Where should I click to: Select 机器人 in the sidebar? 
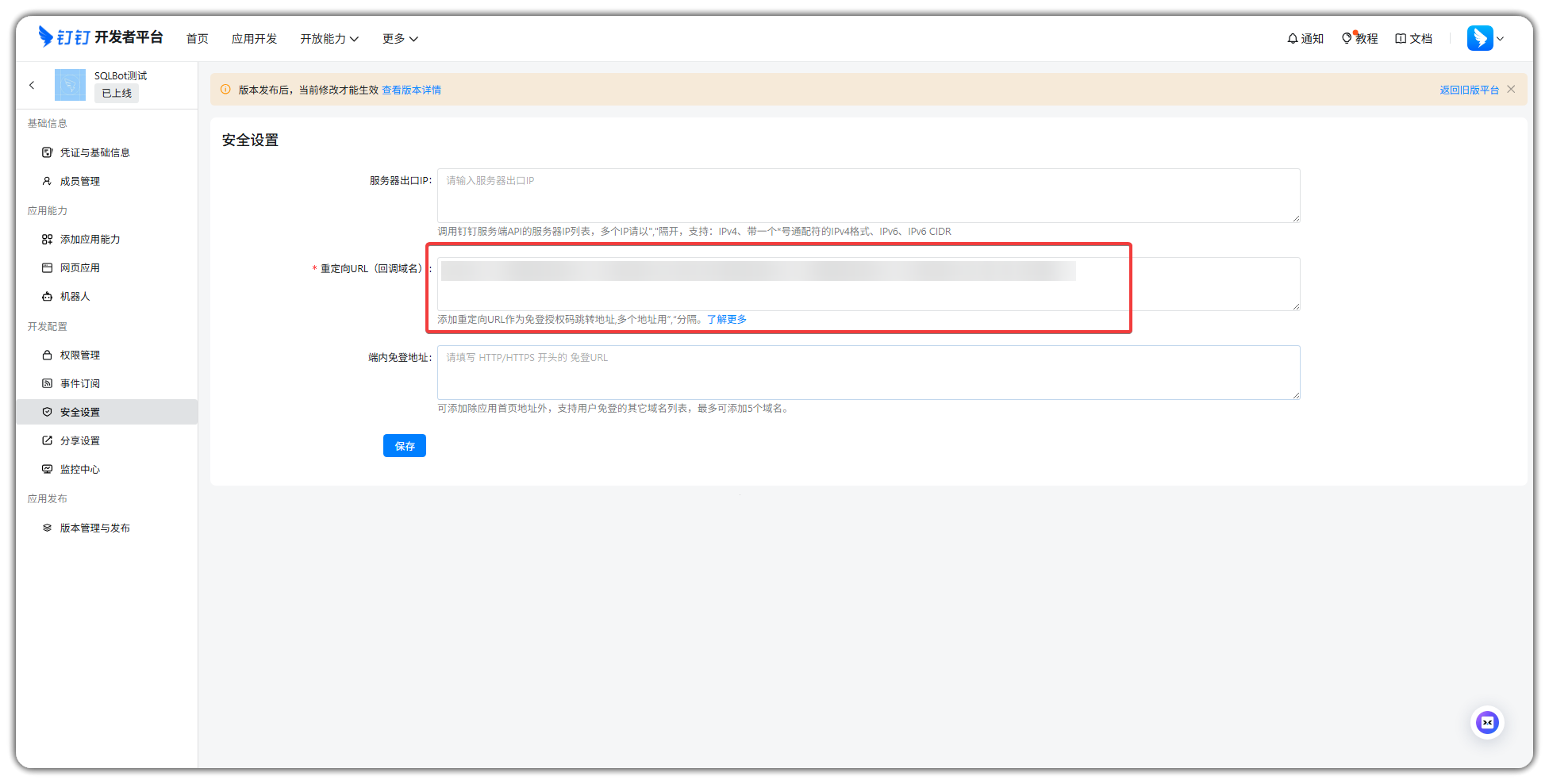coord(75,296)
